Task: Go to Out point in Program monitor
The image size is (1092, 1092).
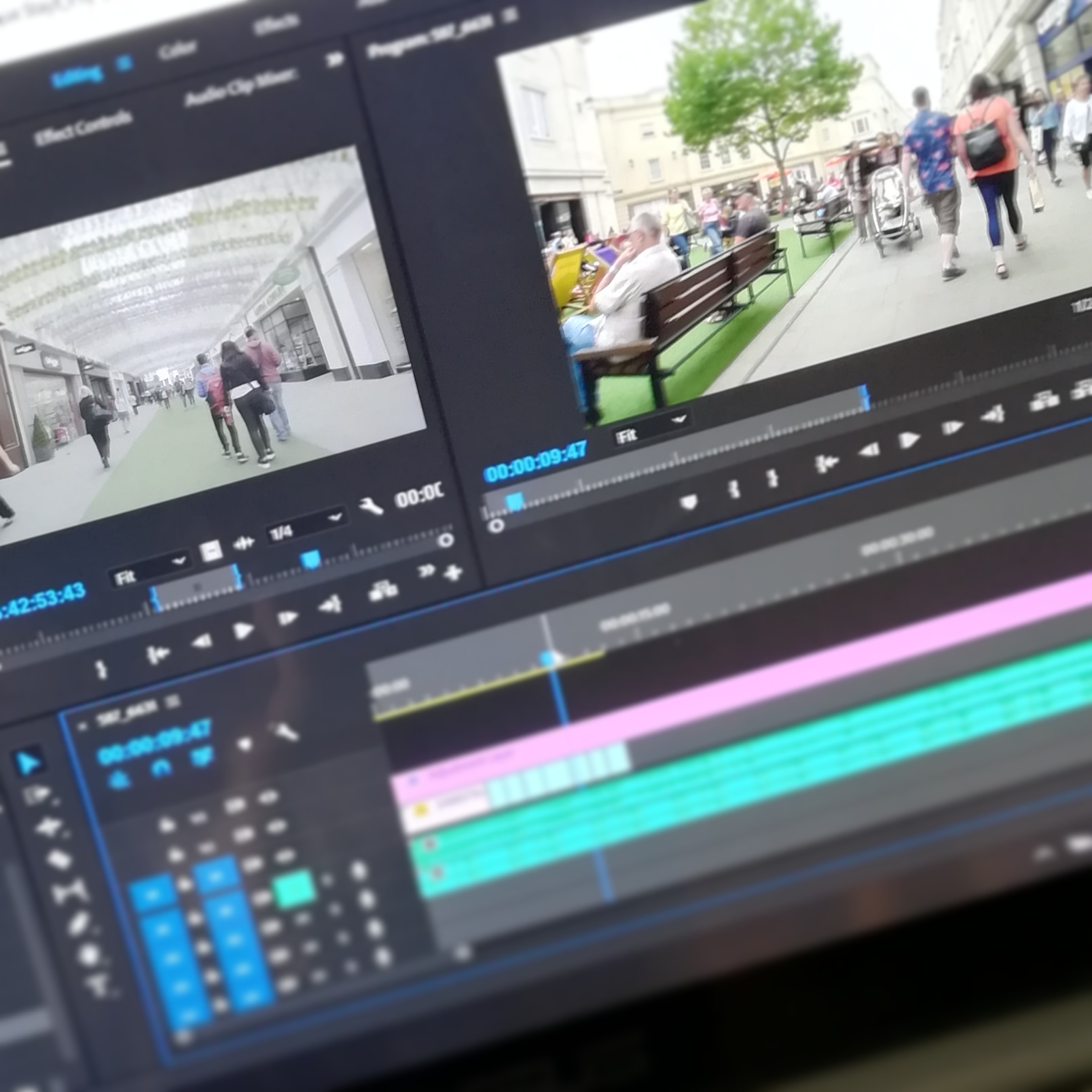Action: 993,414
